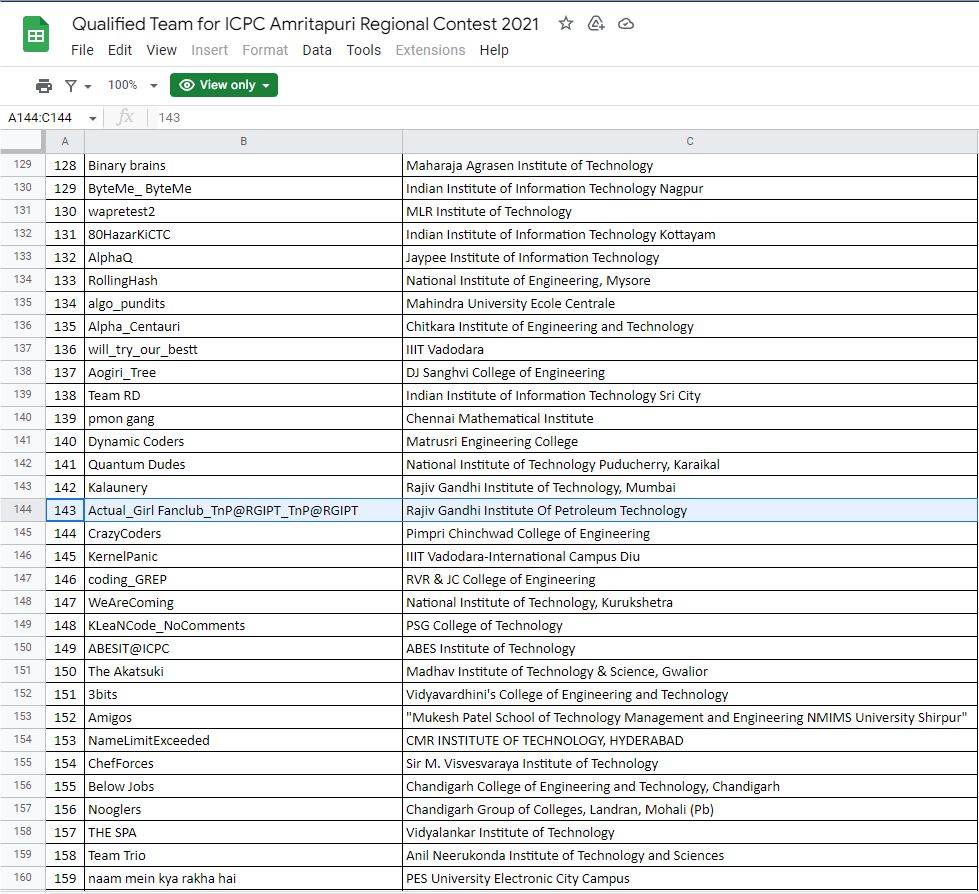This screenshot has height=894, width=979.
Task: Open the Tools menu
Action: (364, 50)
